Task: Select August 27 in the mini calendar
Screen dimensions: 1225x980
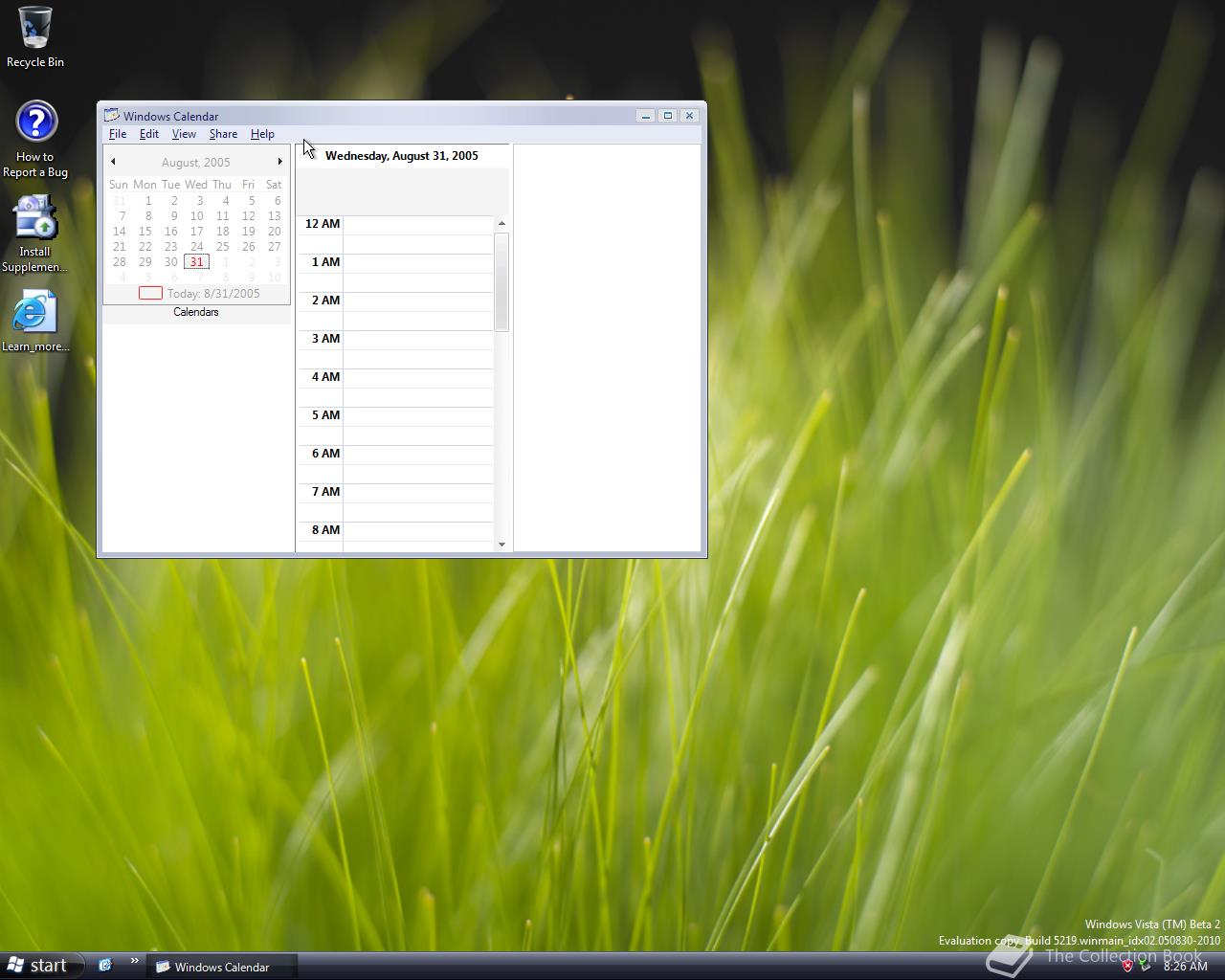Action: (x=274, y=246)
